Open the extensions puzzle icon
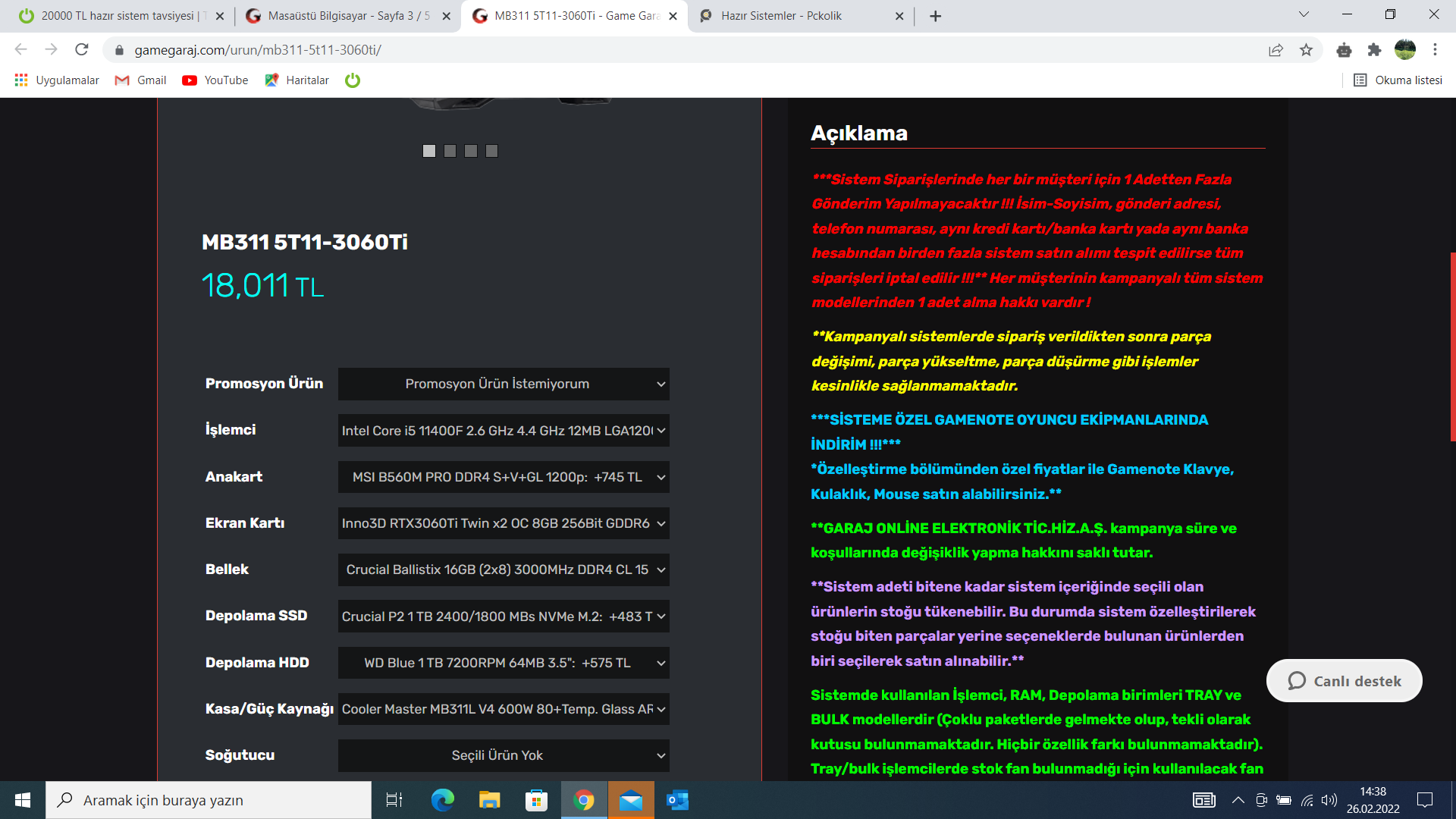 1374,50
